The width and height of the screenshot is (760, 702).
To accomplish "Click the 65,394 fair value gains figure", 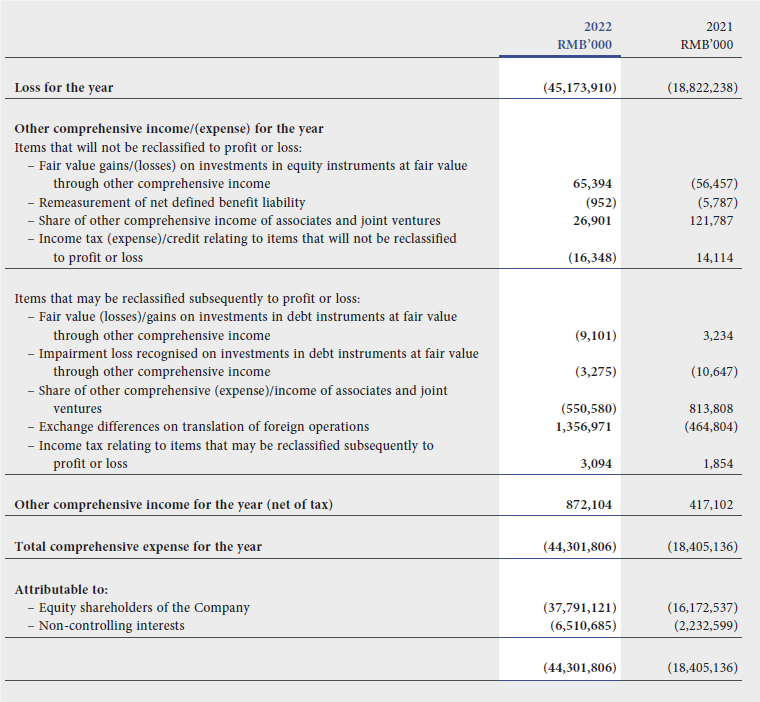I will (592, 184).
